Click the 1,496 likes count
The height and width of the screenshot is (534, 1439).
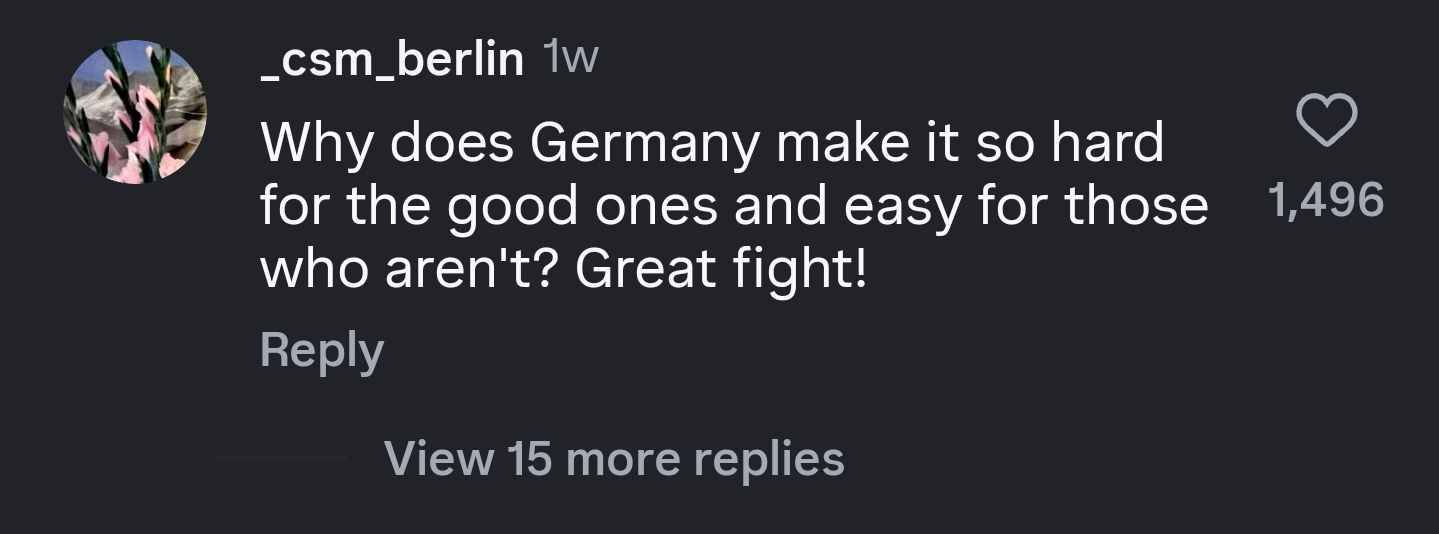coord(1325,200)
